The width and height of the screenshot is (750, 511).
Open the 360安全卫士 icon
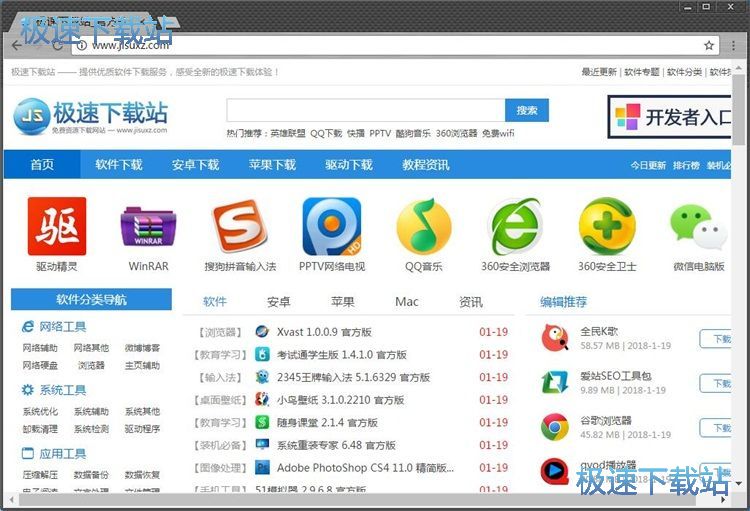pos(607,226)
